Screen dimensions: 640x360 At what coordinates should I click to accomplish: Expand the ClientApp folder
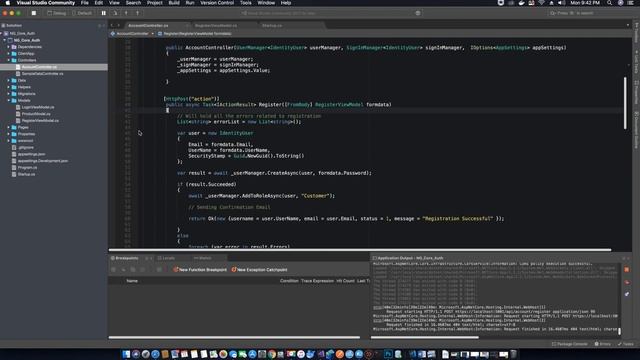pos(9,53)
